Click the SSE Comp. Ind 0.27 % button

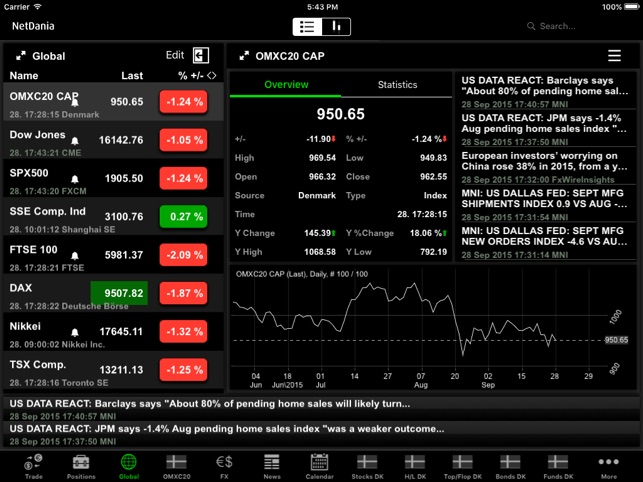pyautogui.click(x=183, y=217)
